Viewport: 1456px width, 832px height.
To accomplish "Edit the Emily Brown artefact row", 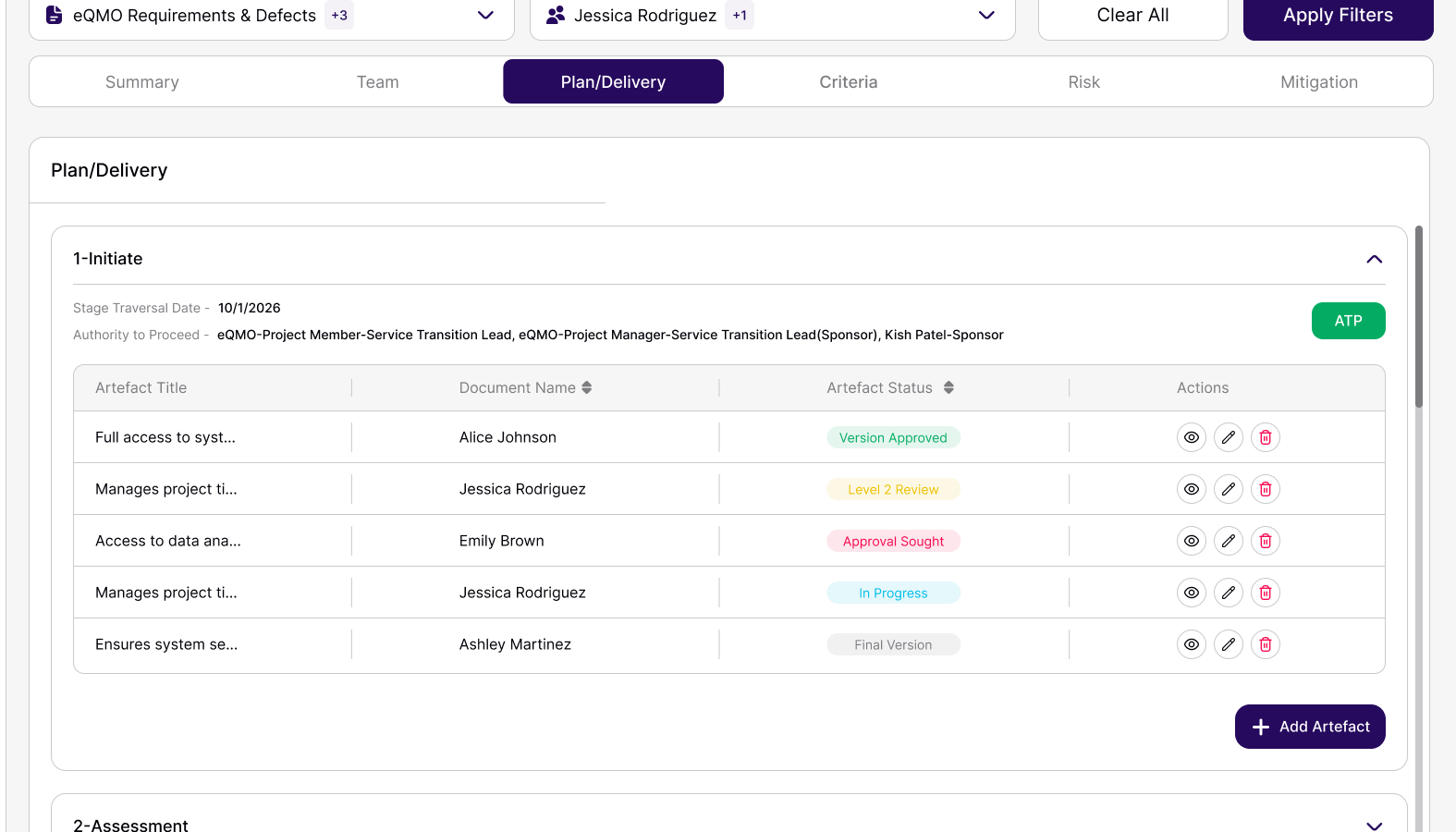I will pos(1229,541).
